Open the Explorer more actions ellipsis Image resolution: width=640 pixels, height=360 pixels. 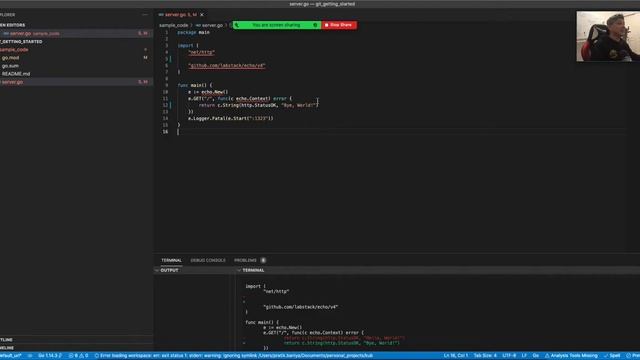pos(145,15)
